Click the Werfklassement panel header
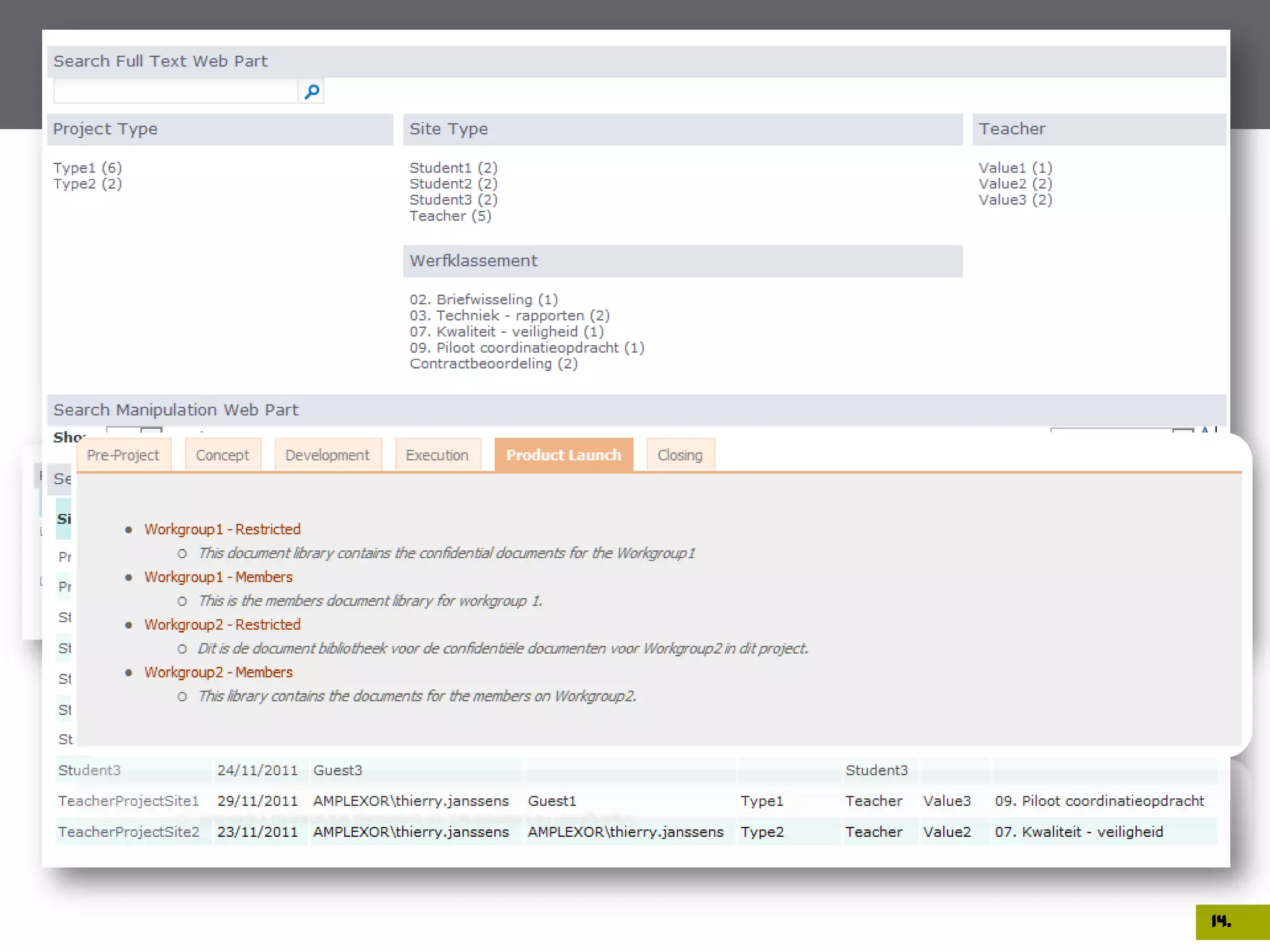 click(683, 261)
